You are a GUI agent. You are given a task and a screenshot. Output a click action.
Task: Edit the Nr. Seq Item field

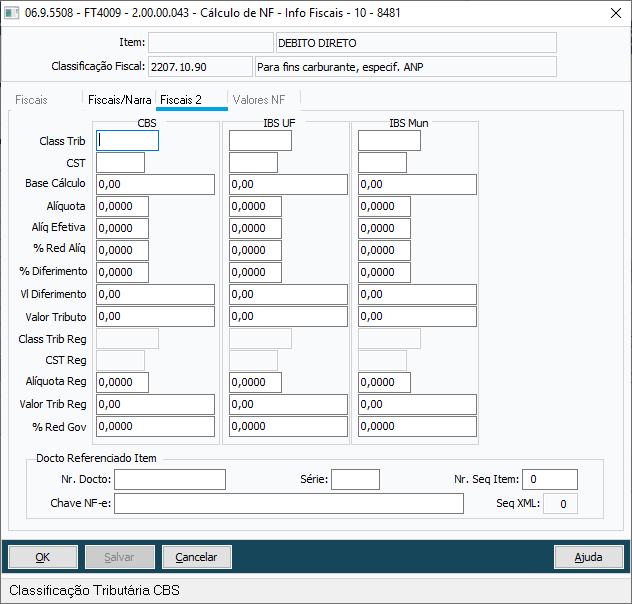(550, 479)
